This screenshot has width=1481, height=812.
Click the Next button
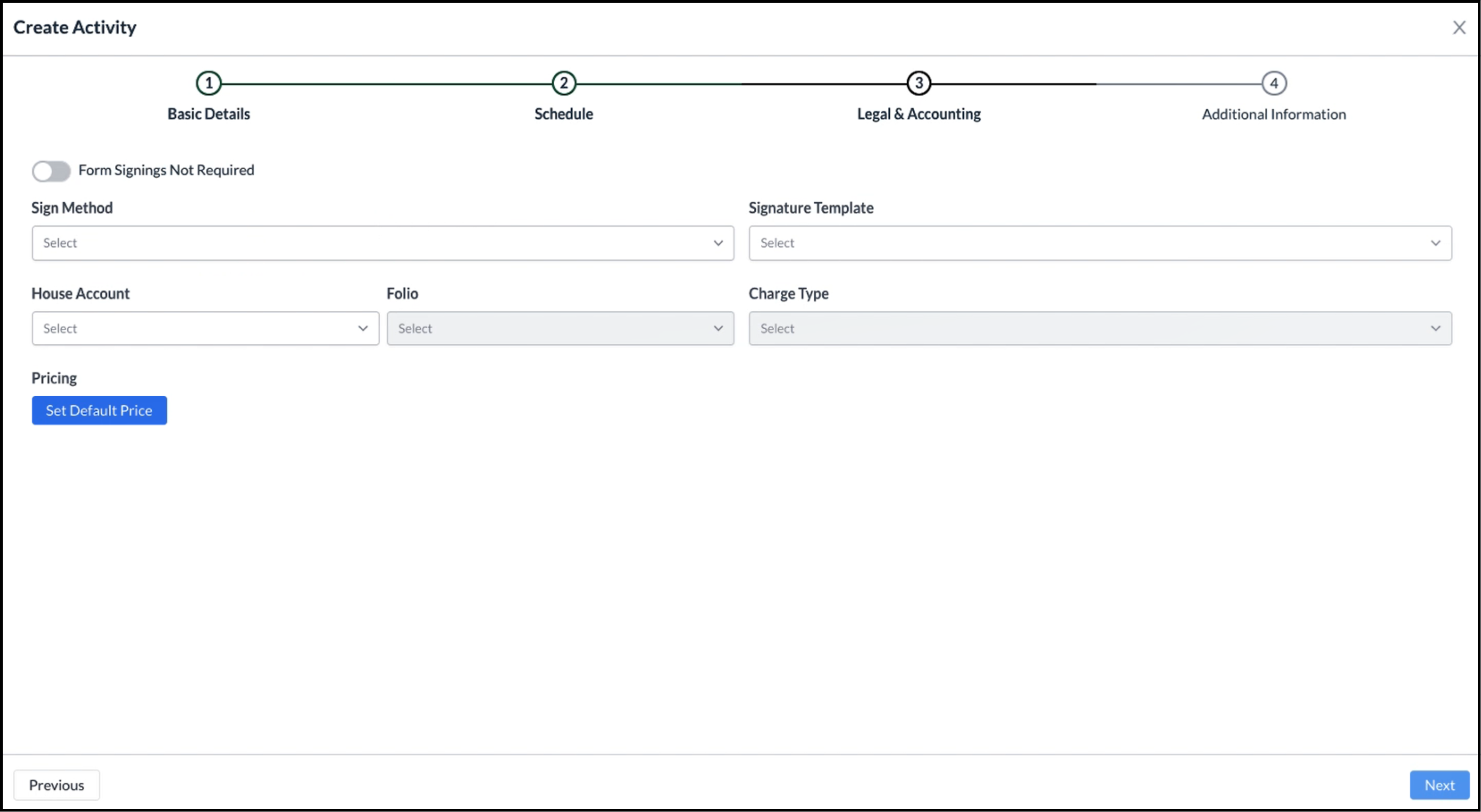click(1439, 784)
